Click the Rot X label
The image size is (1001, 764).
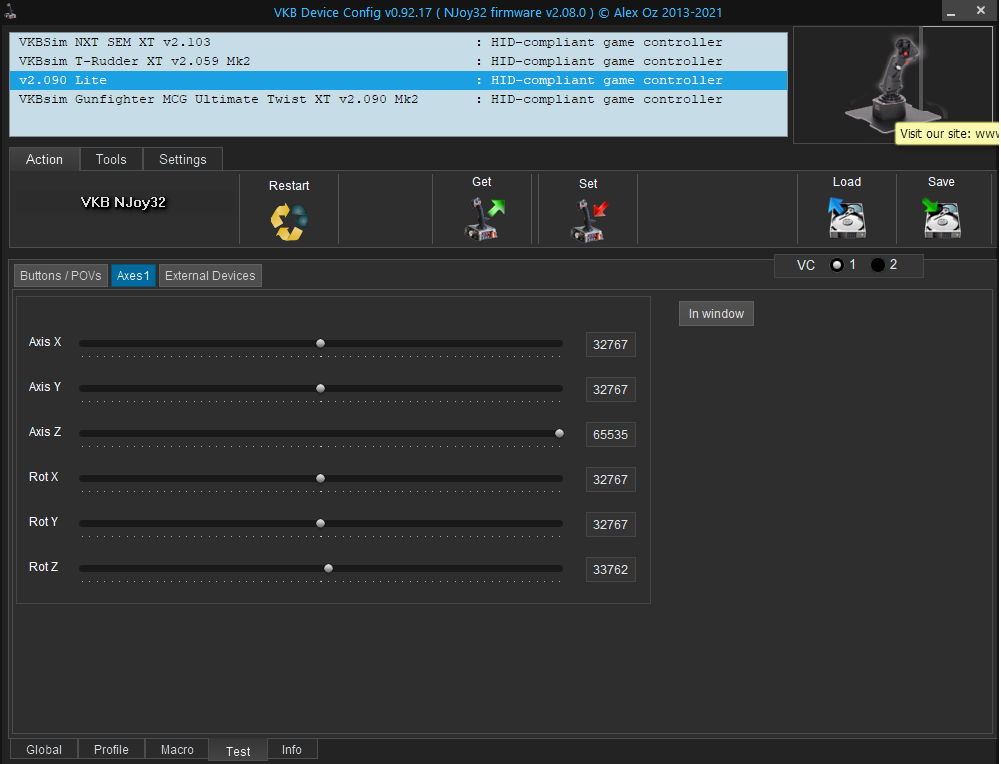(43, 477)
